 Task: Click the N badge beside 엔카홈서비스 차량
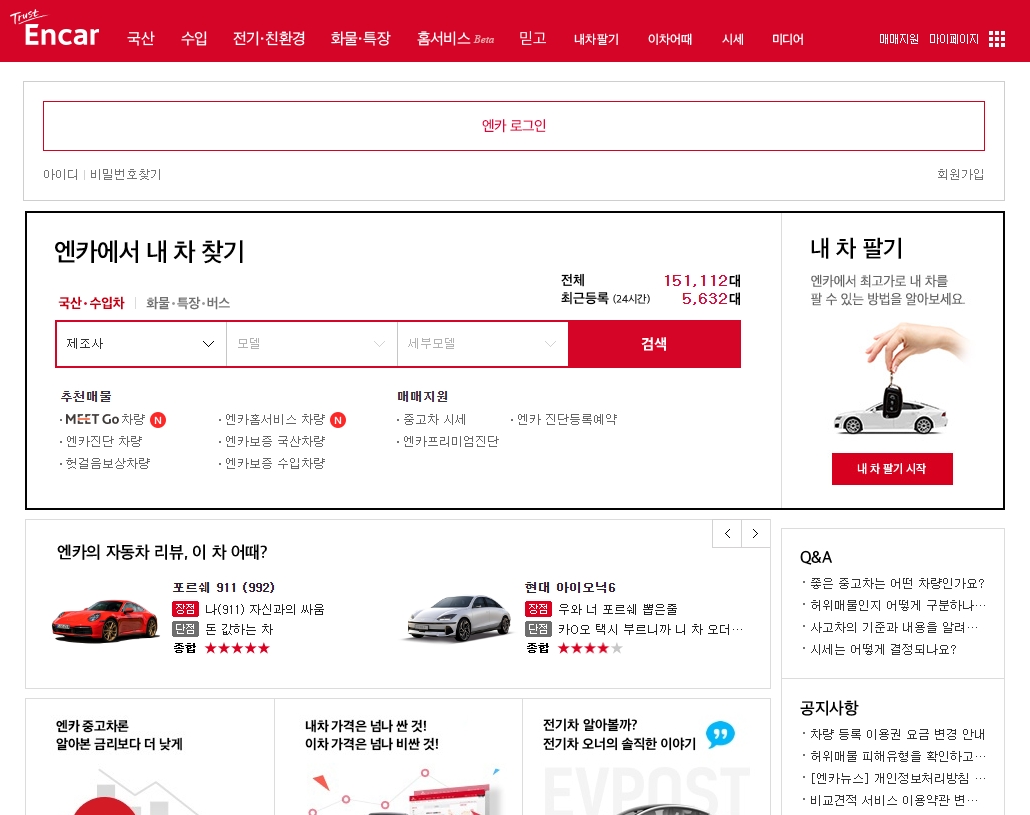pos(338,420)
